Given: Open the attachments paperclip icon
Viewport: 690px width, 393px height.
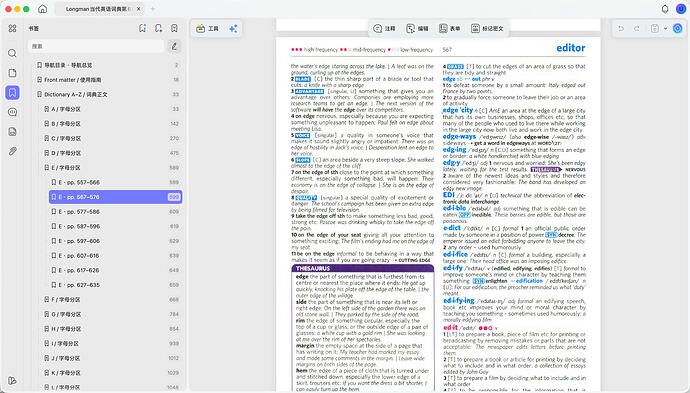Looking at the screenshot, I should (x=12, y=151).
